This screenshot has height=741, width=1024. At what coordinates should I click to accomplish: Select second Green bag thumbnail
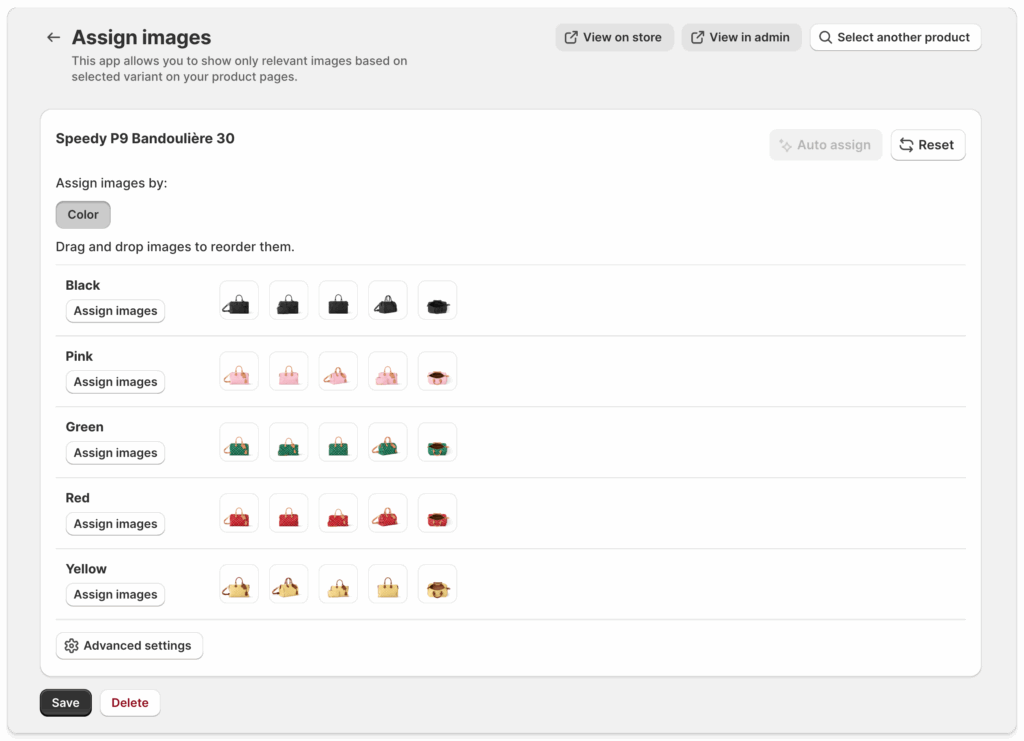289,442
